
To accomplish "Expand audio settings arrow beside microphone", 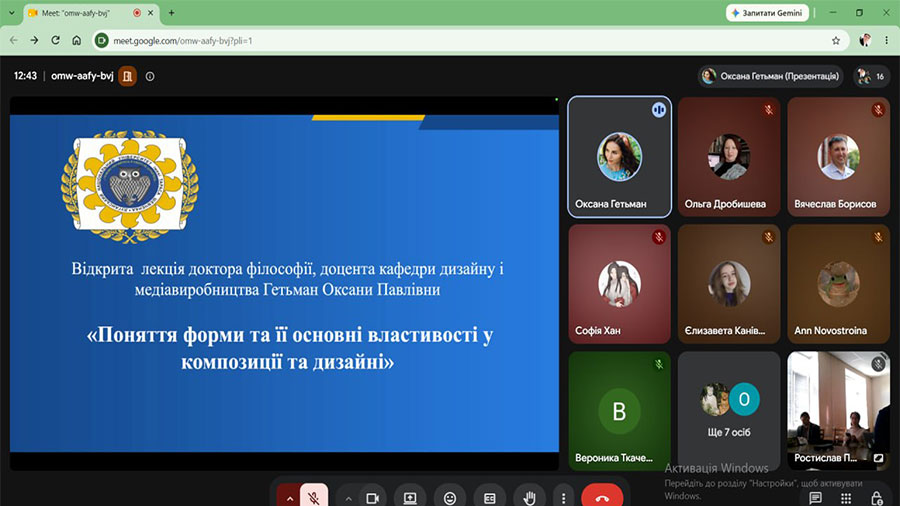I will pos(289,498).
